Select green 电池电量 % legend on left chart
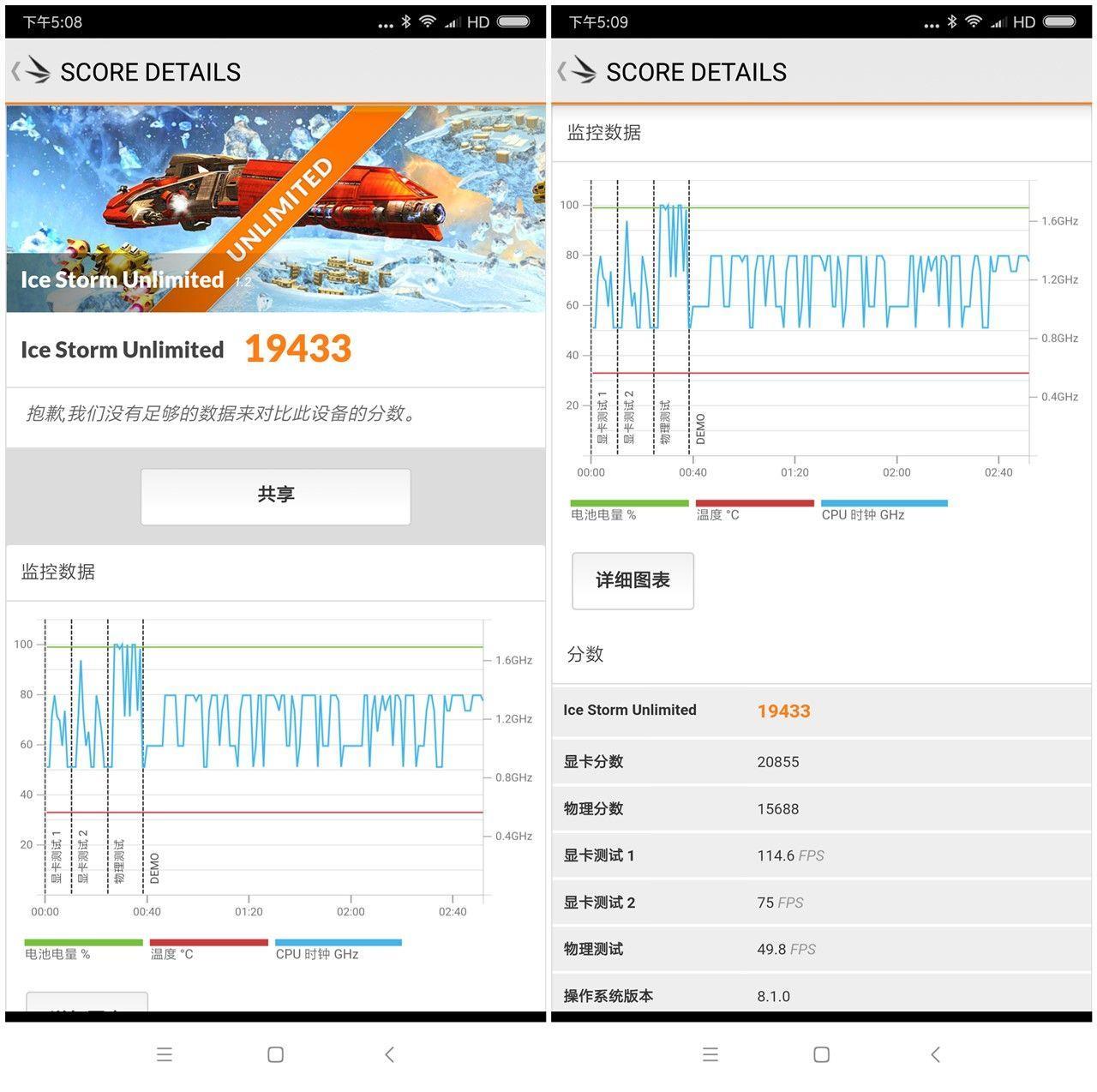The width and height of the screenshot is (1097, 1092). [83, 949]
